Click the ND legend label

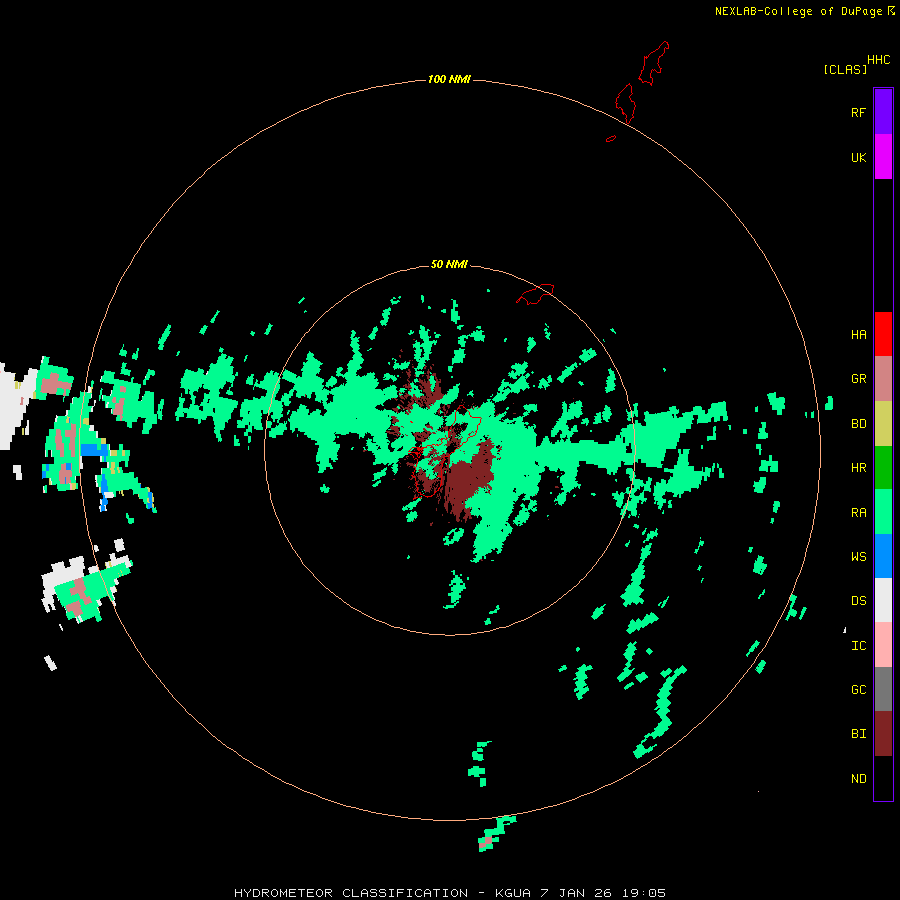click(858, 778)
